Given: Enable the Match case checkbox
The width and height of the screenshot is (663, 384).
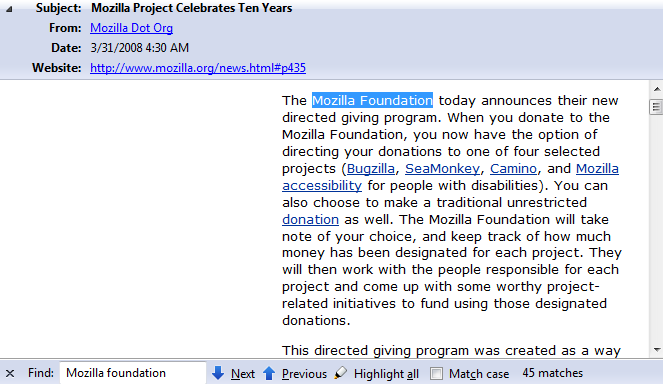Looking at the screenshot, I should click(x=436, y=374).
